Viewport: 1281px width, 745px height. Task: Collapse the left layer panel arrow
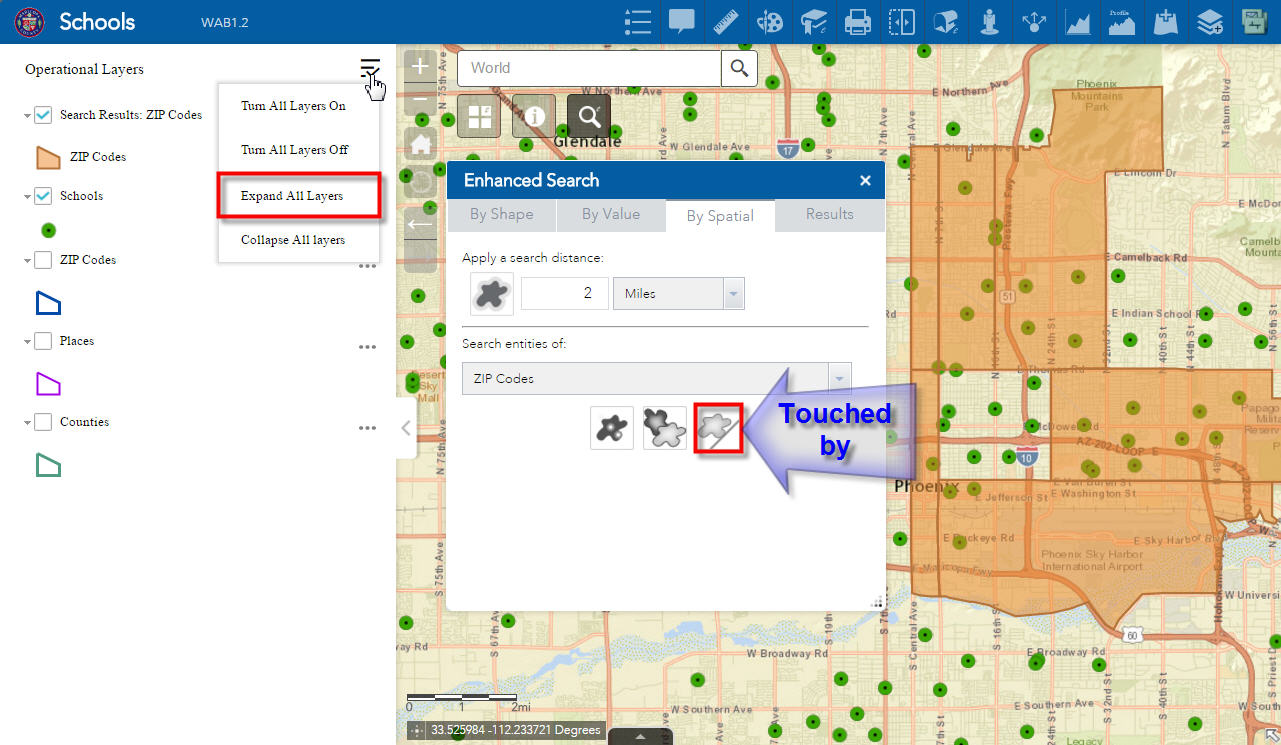click(406, 428)
